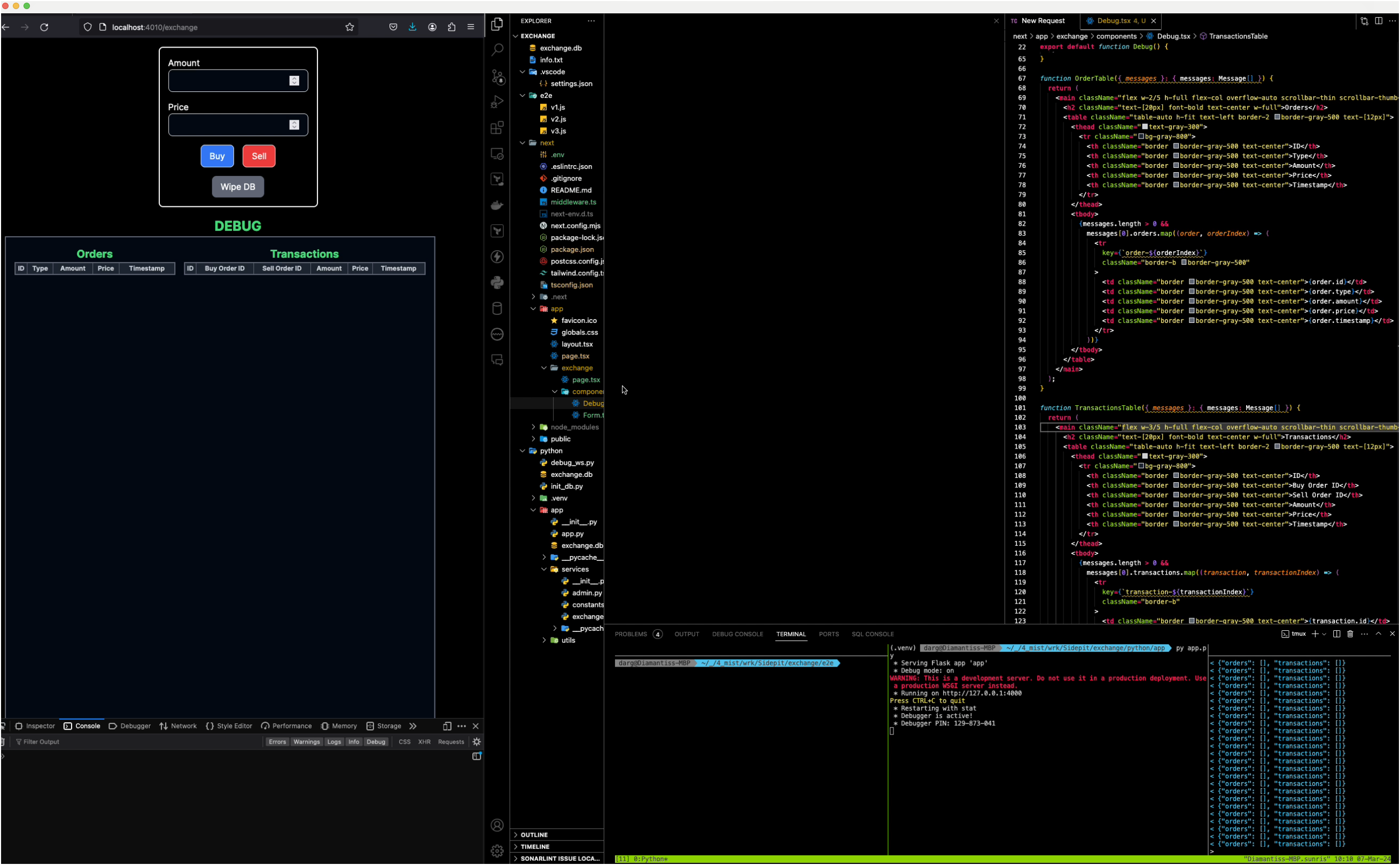The image size is (1400, 865).
Task: Toggle the Warnings filter in console
Action: click(306, 742)
